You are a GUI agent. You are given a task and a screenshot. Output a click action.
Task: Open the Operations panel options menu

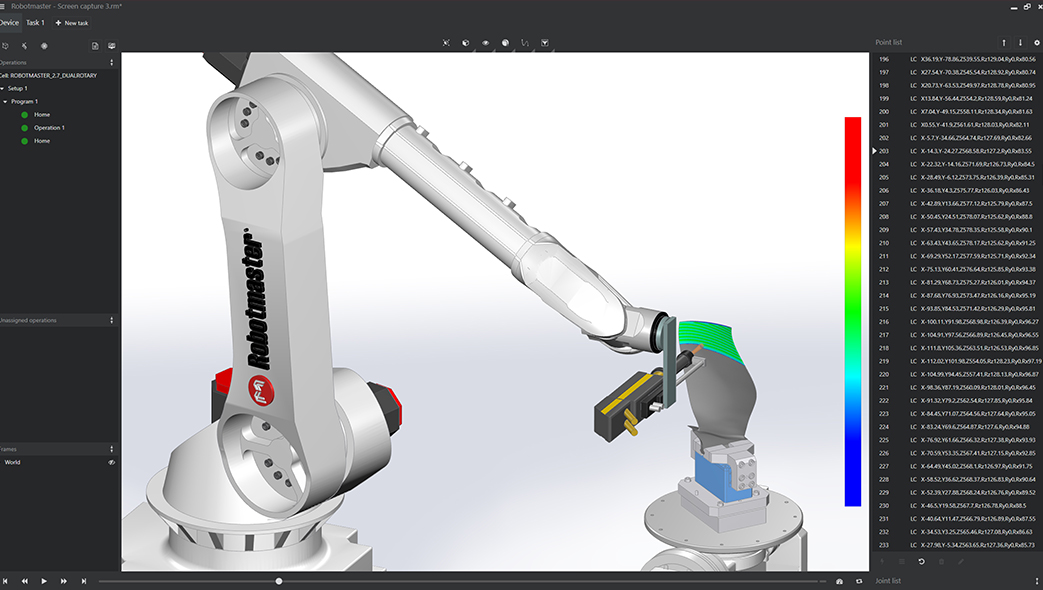click(111, 63)
